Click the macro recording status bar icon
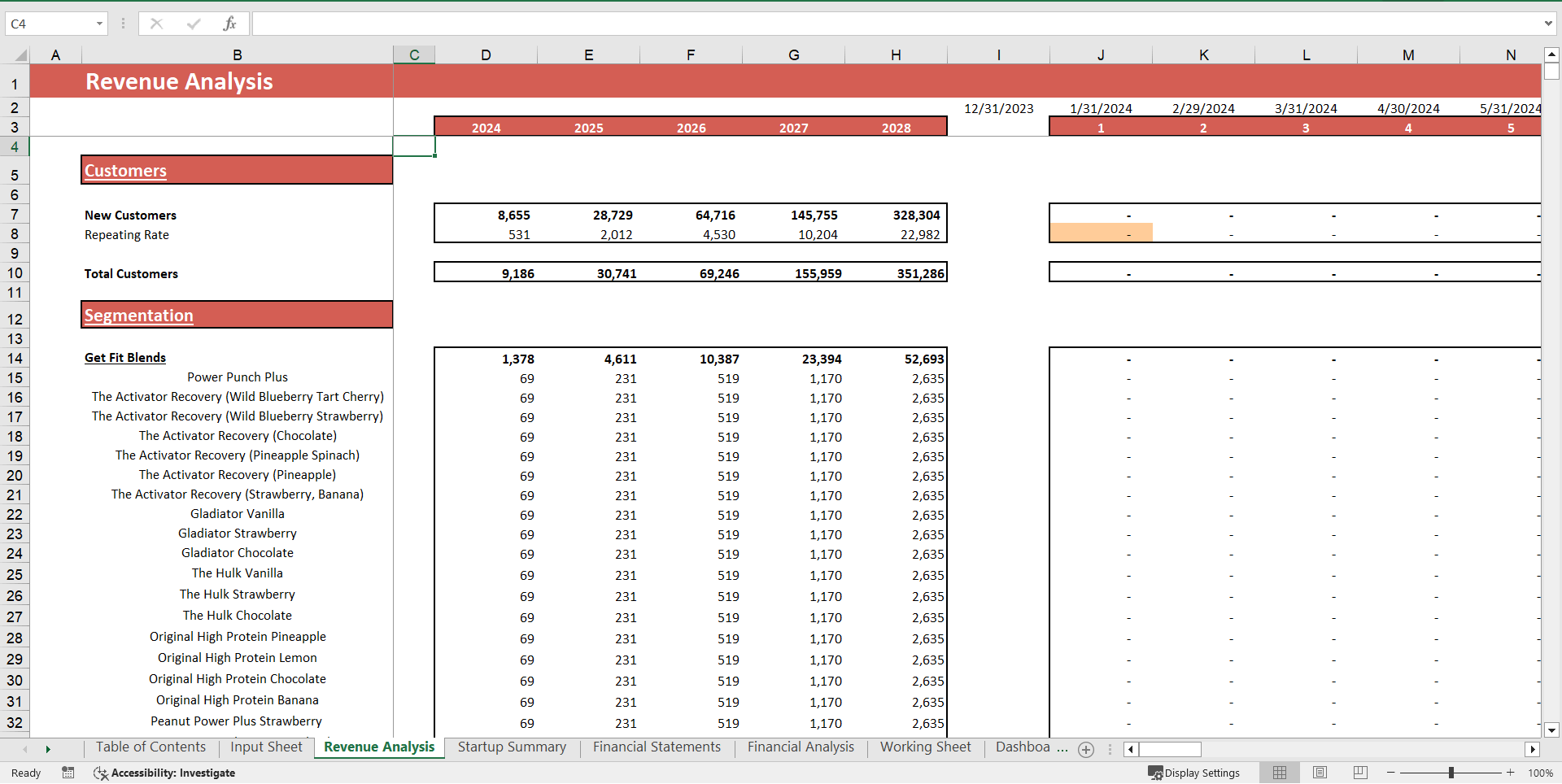The image size is (1562, 784). pyautogui.click(x=68, y=773)
